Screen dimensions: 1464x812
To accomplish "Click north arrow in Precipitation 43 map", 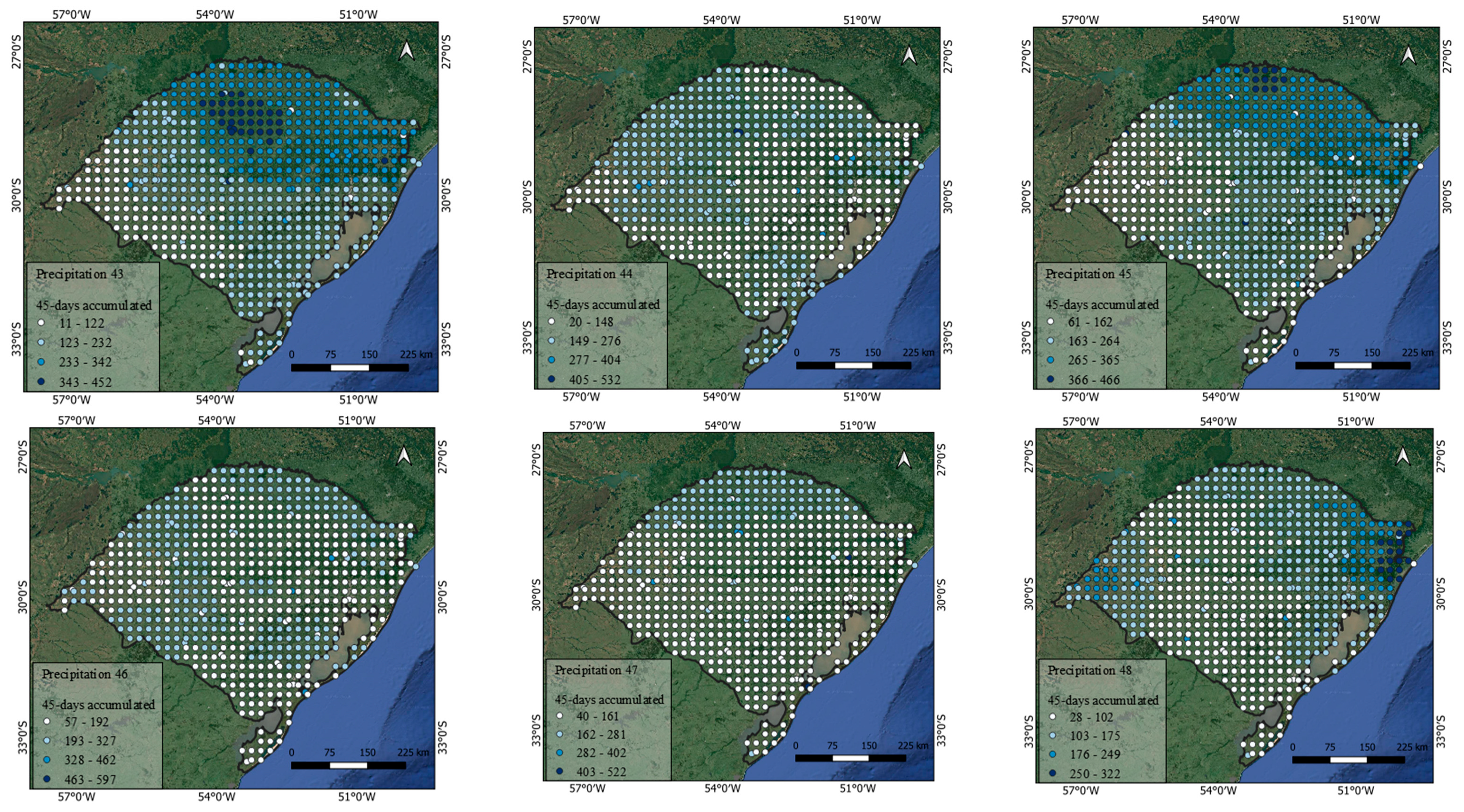I will tap(406, 50).
